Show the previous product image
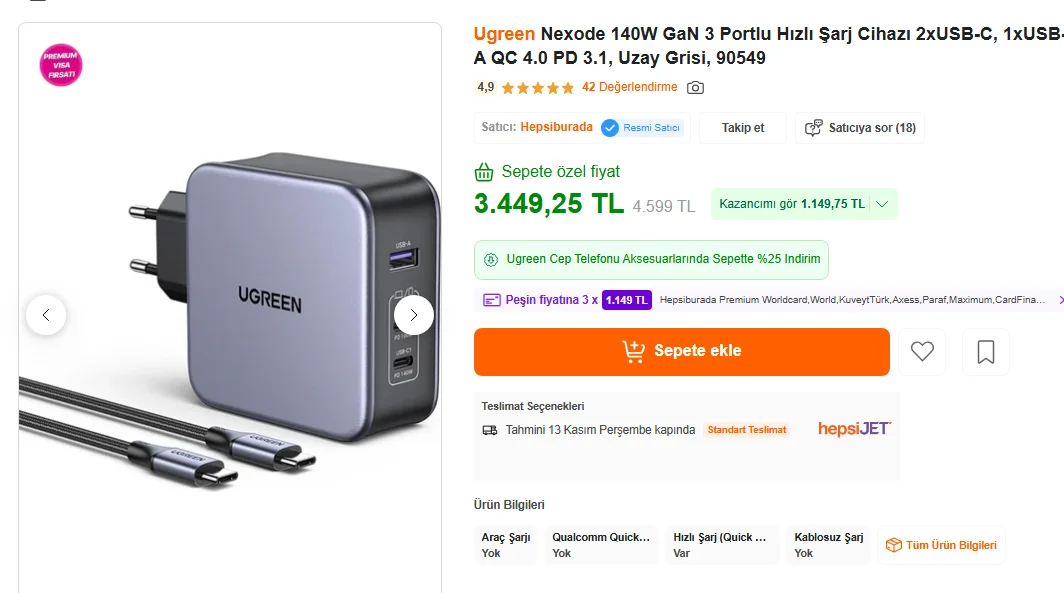The height and width of the screenshot is (593, 1064). point(46,315)
